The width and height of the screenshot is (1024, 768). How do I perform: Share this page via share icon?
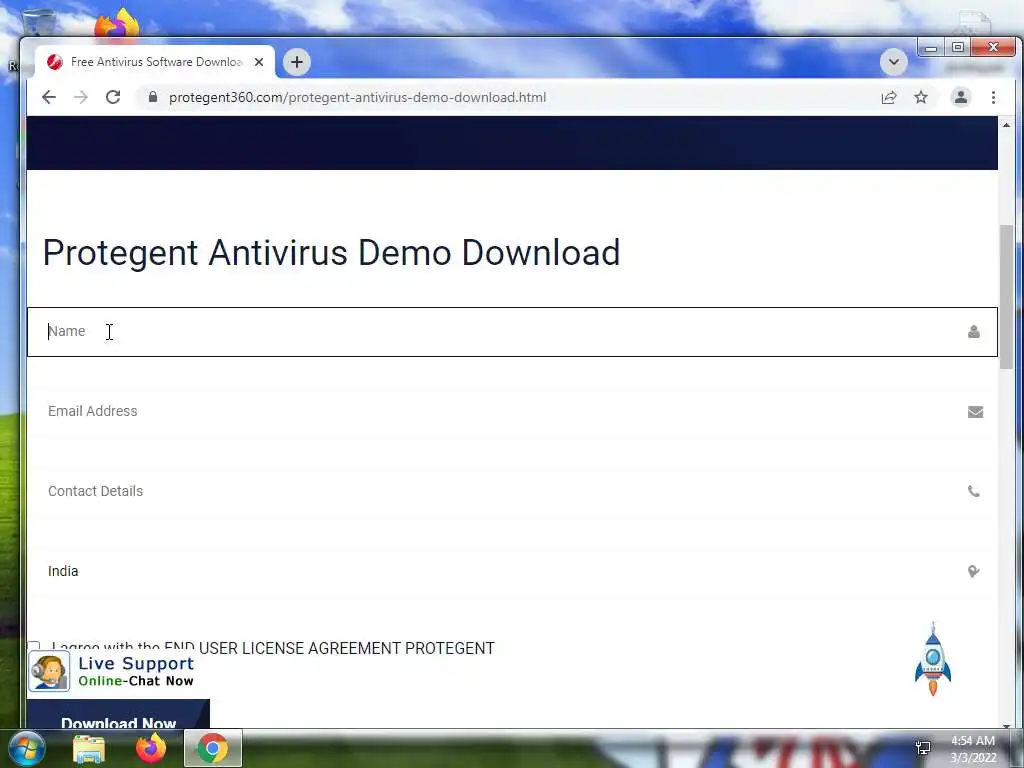[x=889, y=97]
